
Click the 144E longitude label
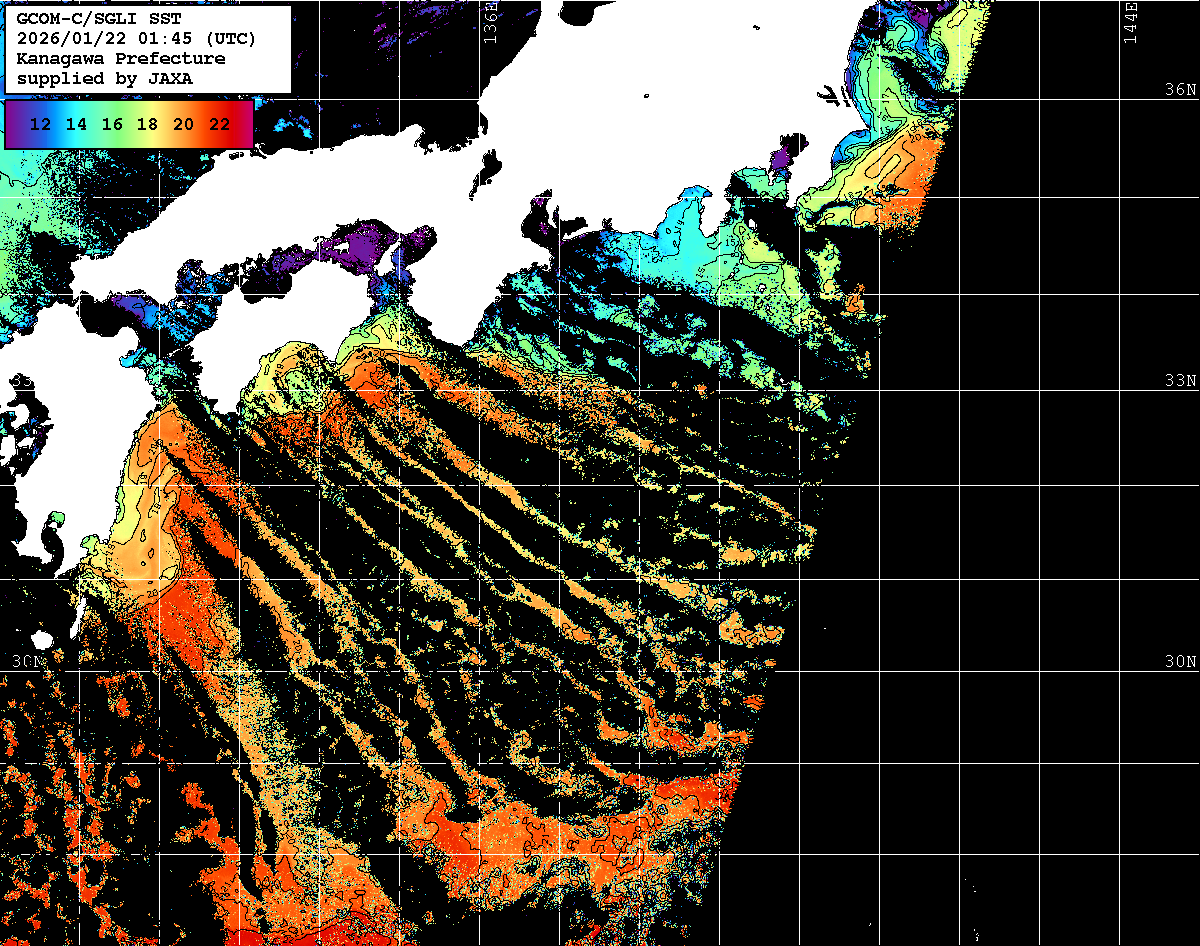pos(1130,22)
